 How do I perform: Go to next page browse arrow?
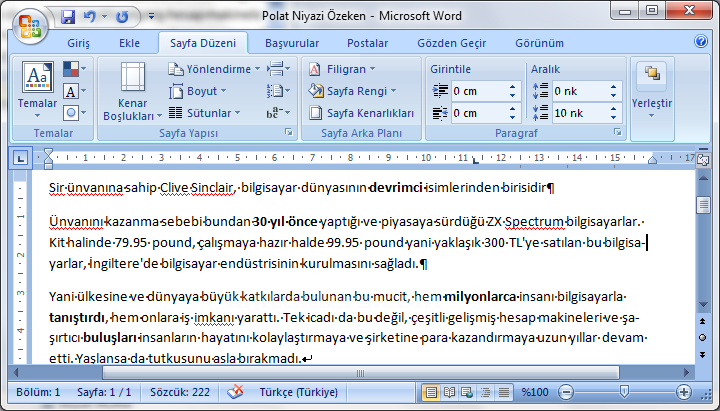[x=703, y=355]
